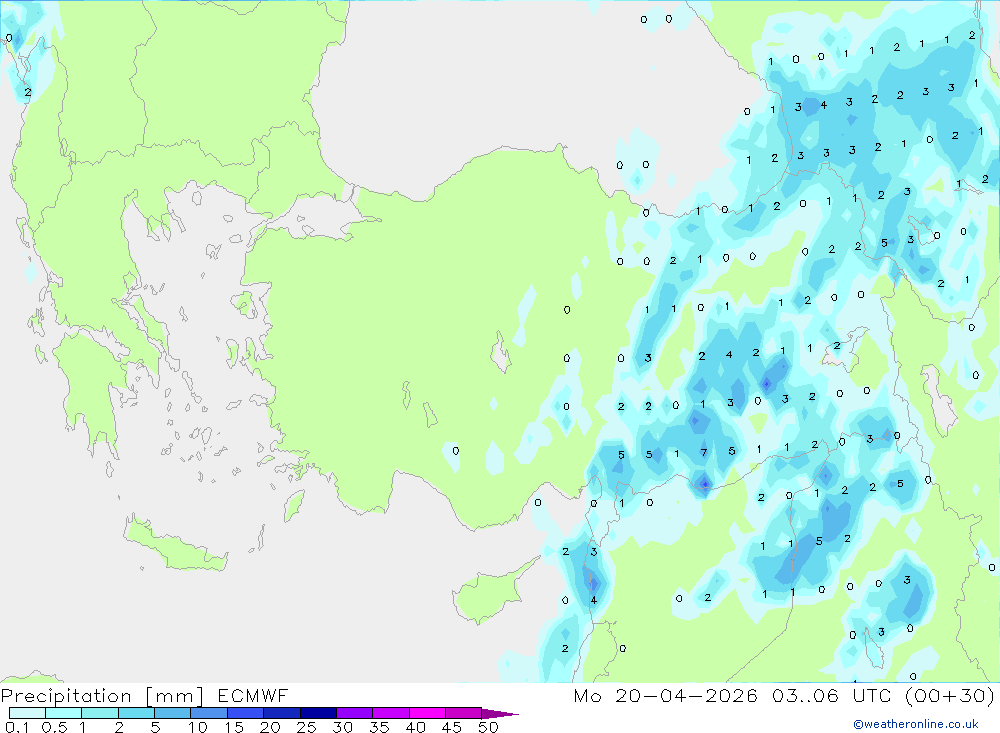
Task: Click the '03..06 UTC' time range text
Action: pyautogui.click(x=834, y=695)
